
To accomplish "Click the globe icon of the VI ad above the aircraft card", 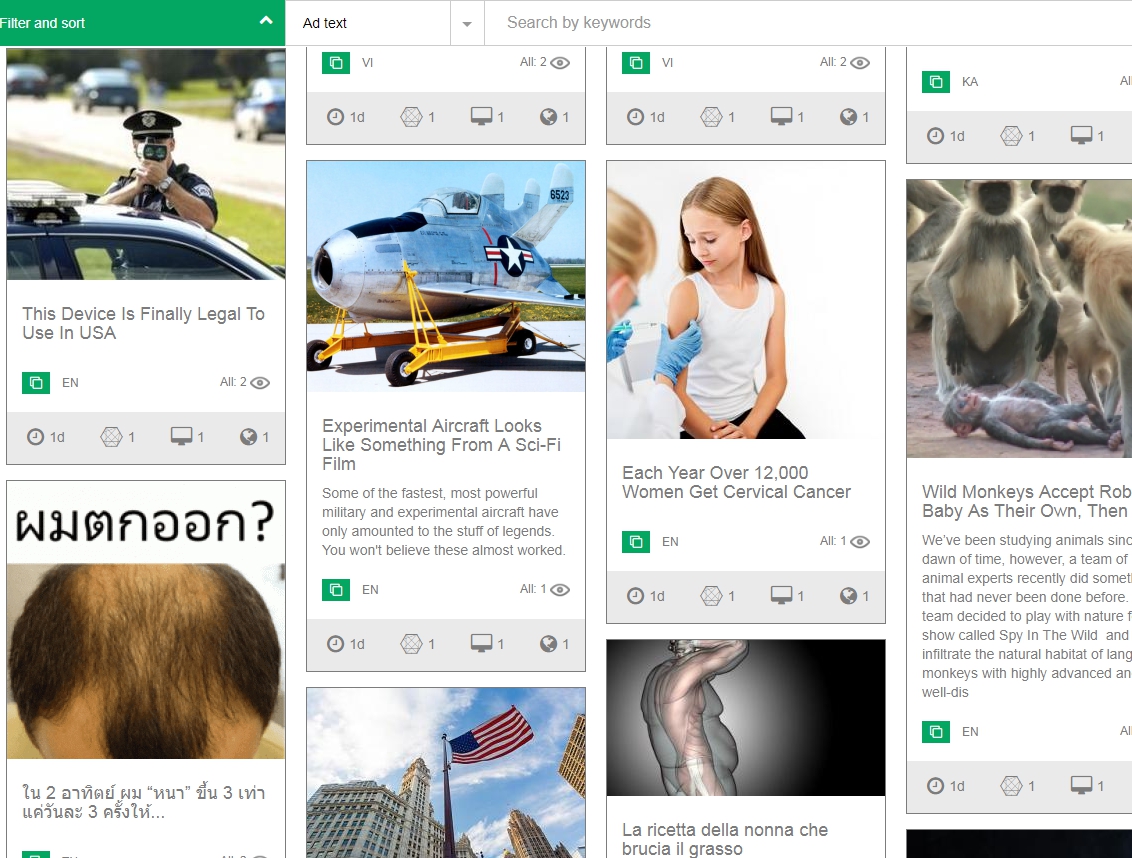I will pyautogui.click(x=549, y=116).
